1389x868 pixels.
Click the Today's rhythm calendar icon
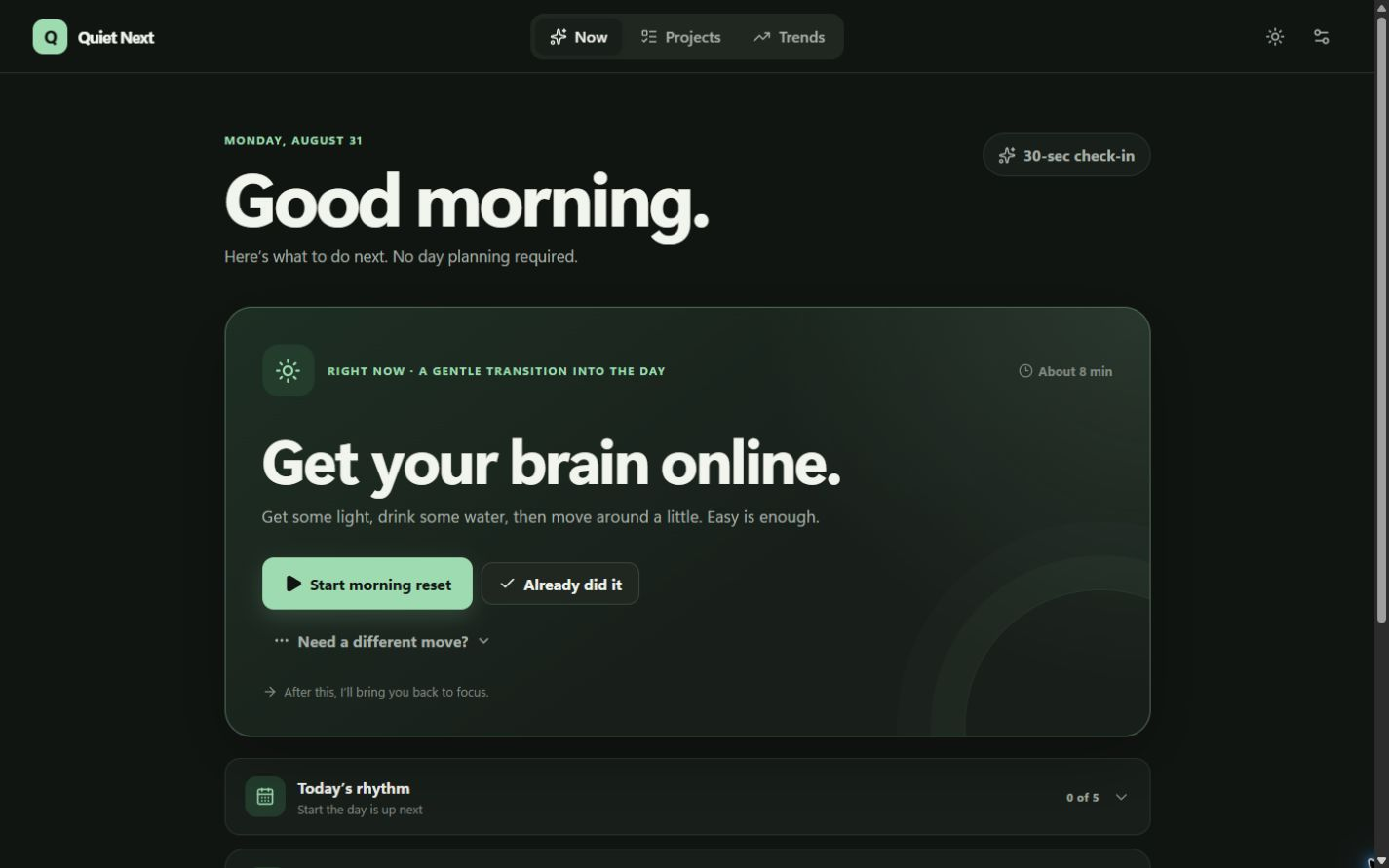265,797
